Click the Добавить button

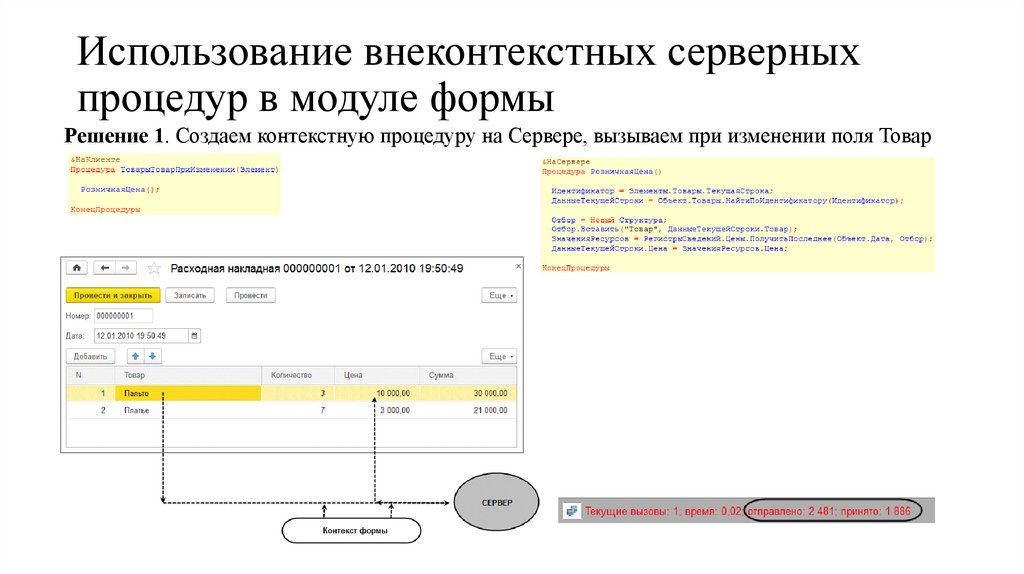[90, 356]
